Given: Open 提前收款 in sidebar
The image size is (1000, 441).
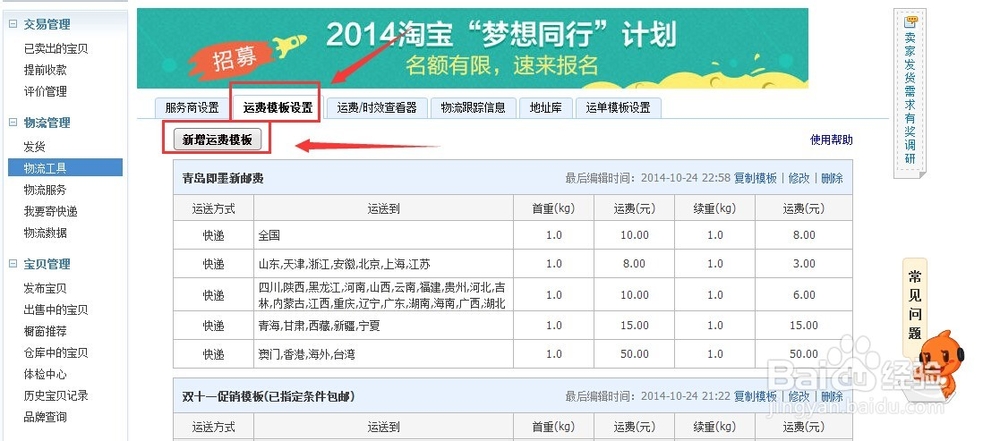Looking at the screenshot, I should click(45, 70).
